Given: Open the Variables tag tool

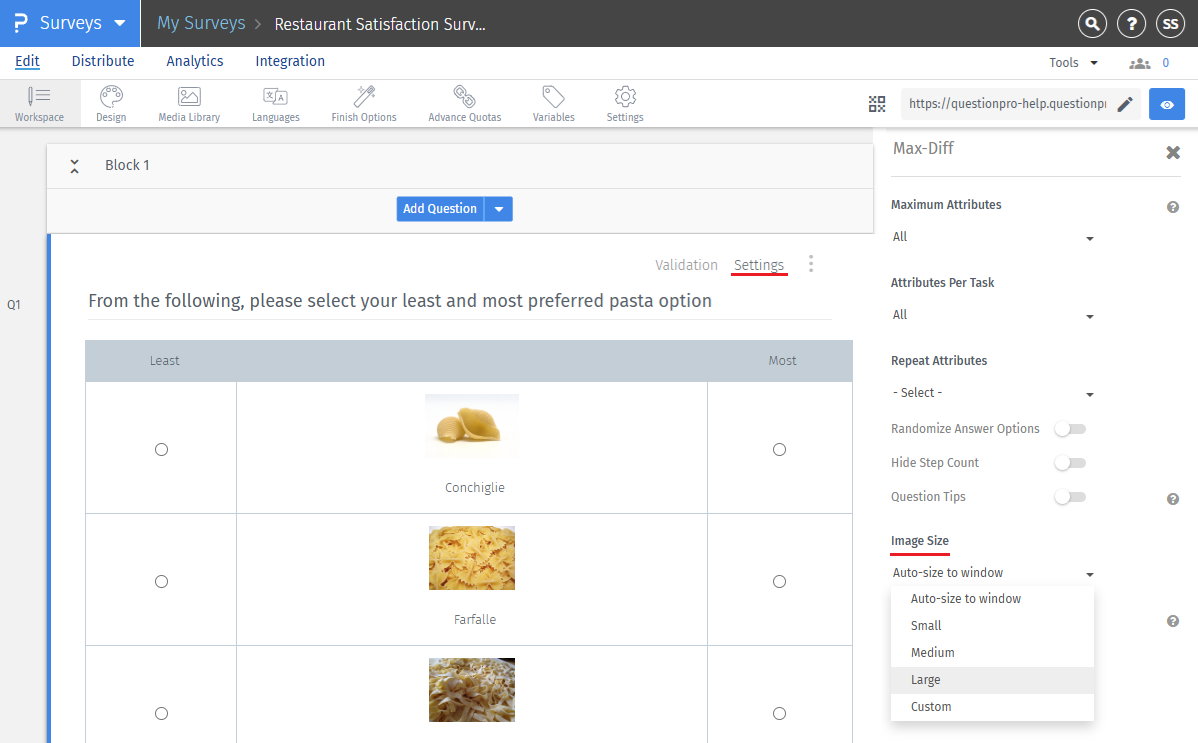Looking at the screenshot, I should tap(553, 103).
